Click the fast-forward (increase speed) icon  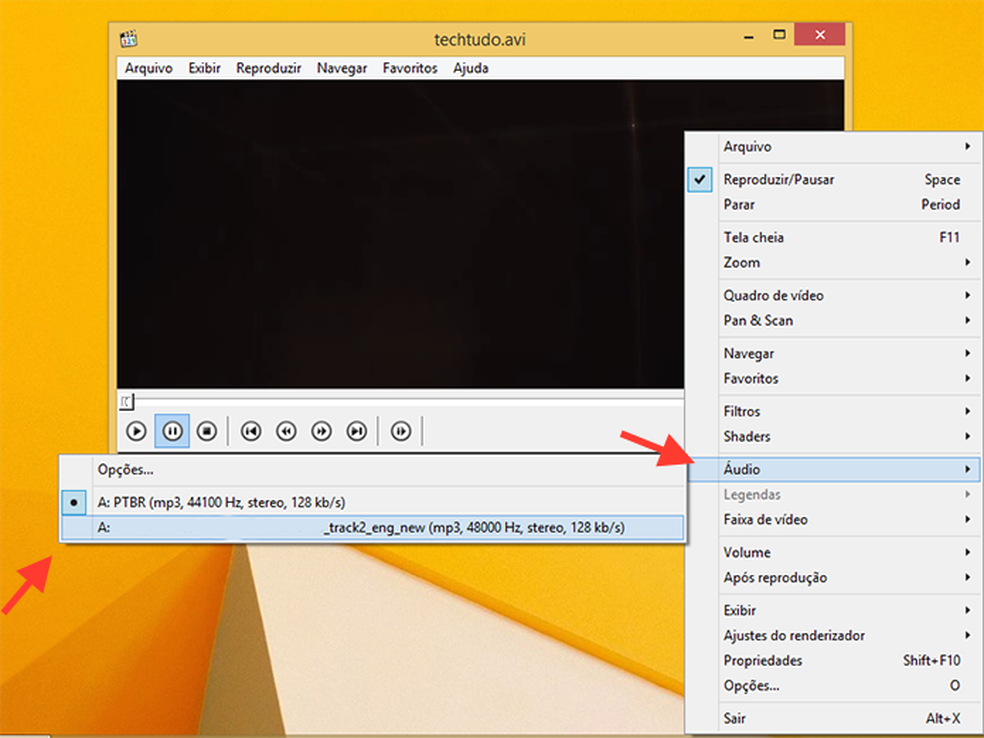(321, 431)
